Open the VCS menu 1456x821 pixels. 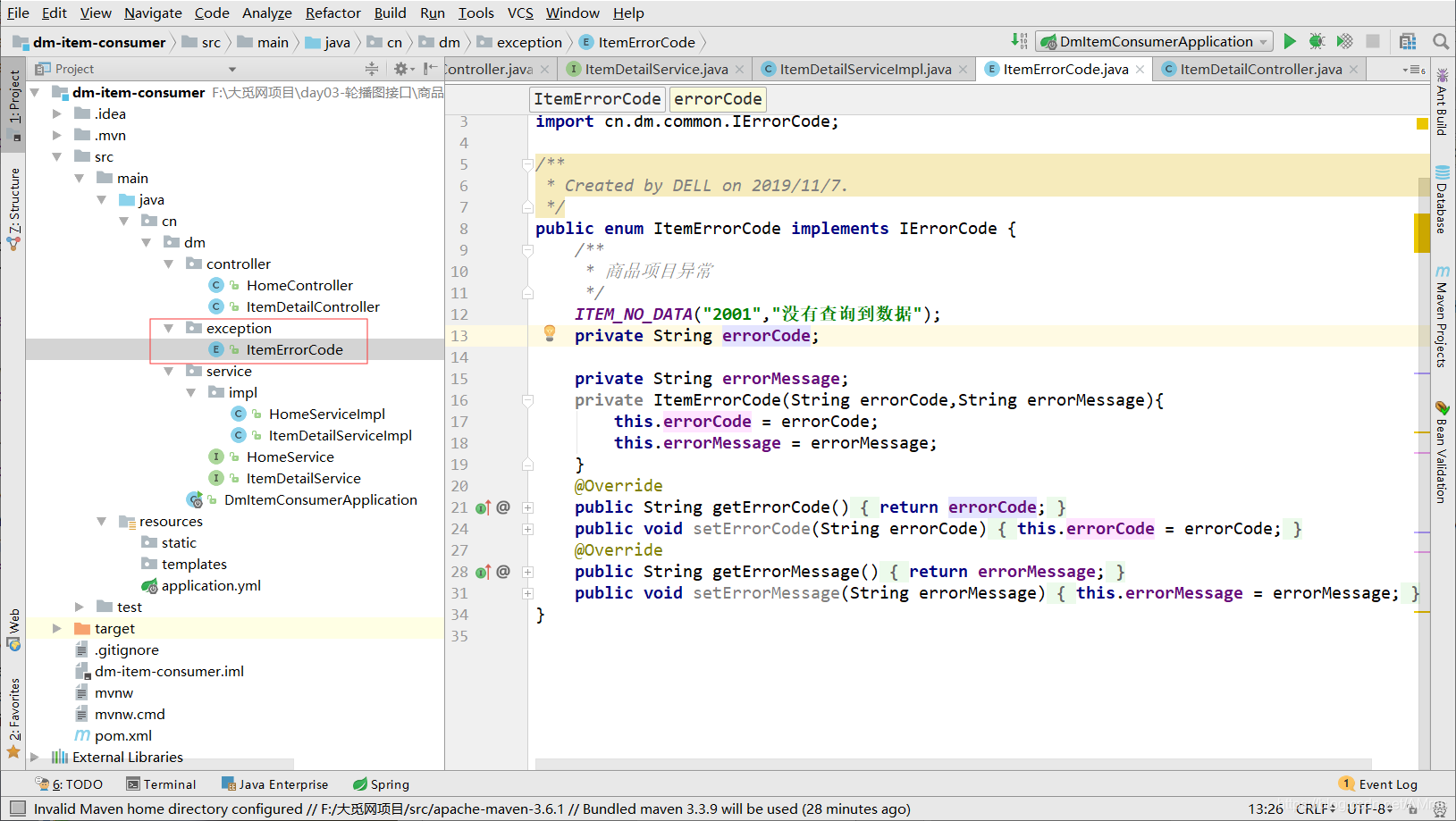(520, 13)
